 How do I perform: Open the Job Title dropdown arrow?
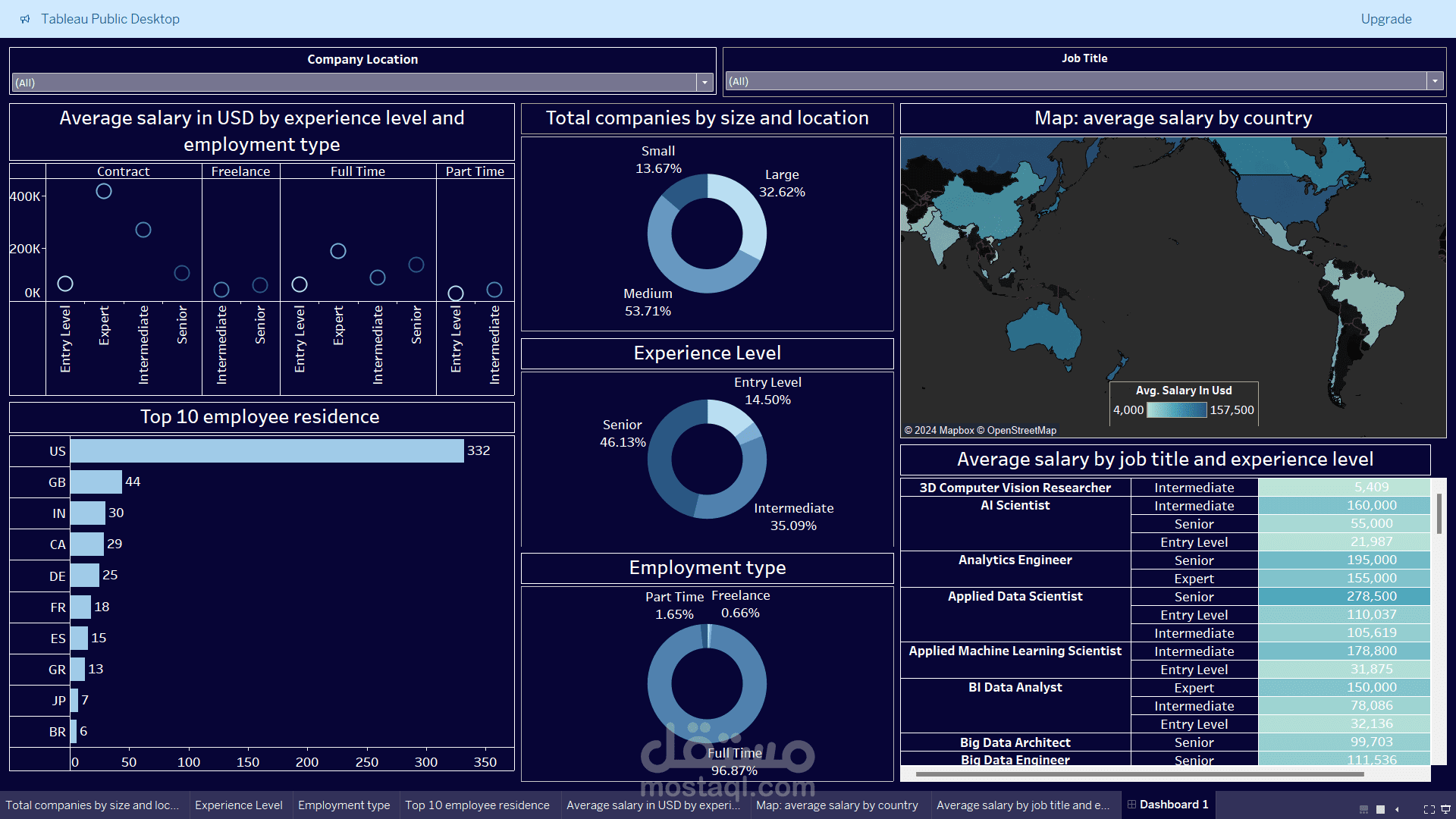point(1435,81)
